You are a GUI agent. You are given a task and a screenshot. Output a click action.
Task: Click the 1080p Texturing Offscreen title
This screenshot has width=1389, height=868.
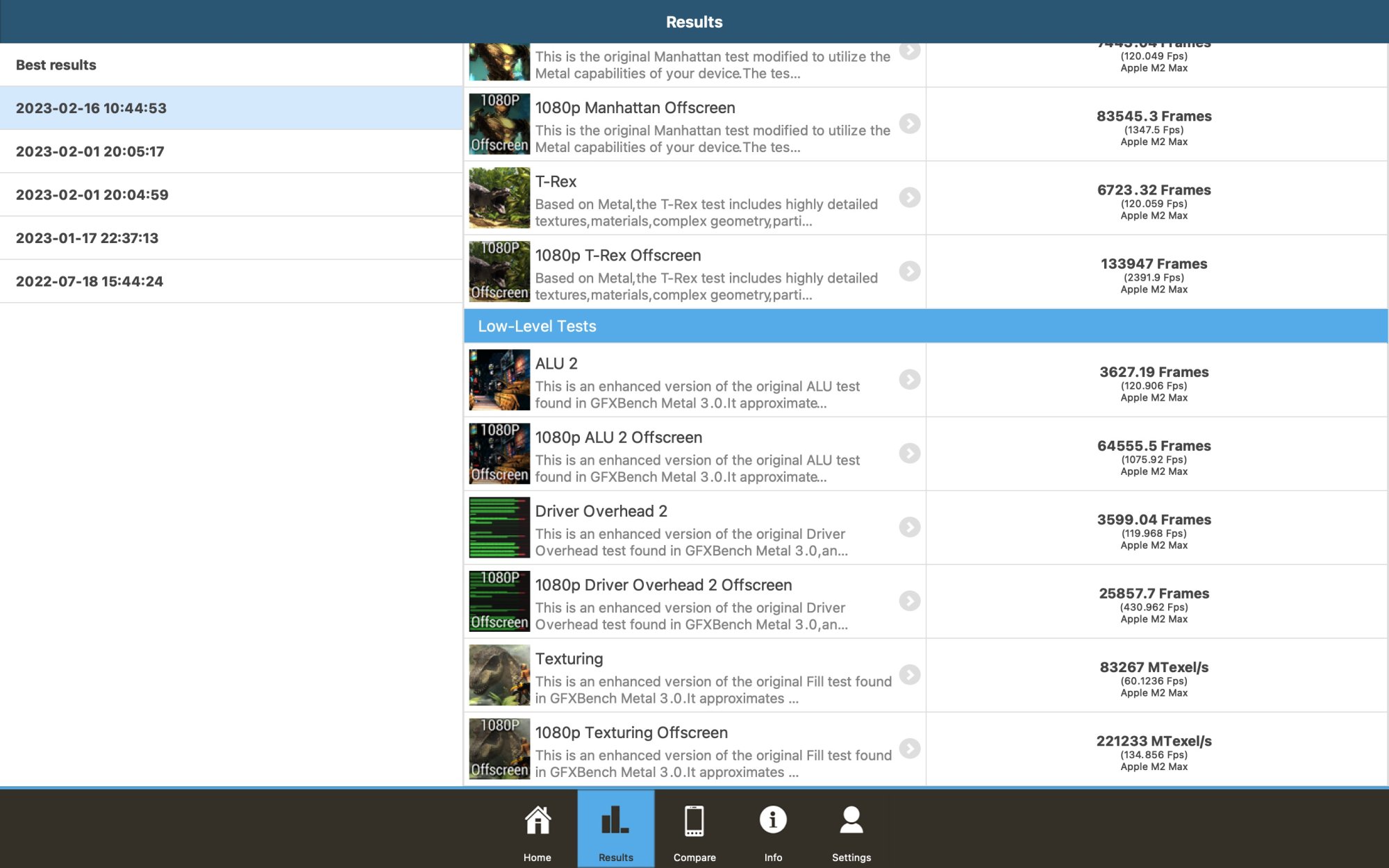click(x=631, y=733)
